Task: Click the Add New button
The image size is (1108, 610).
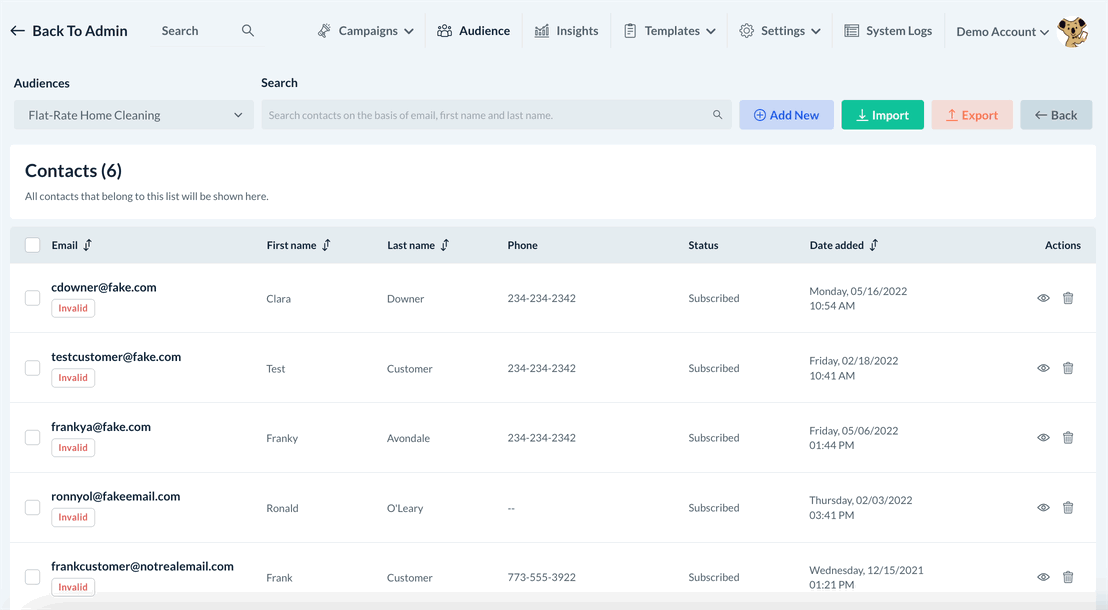Action: point(786,115)
